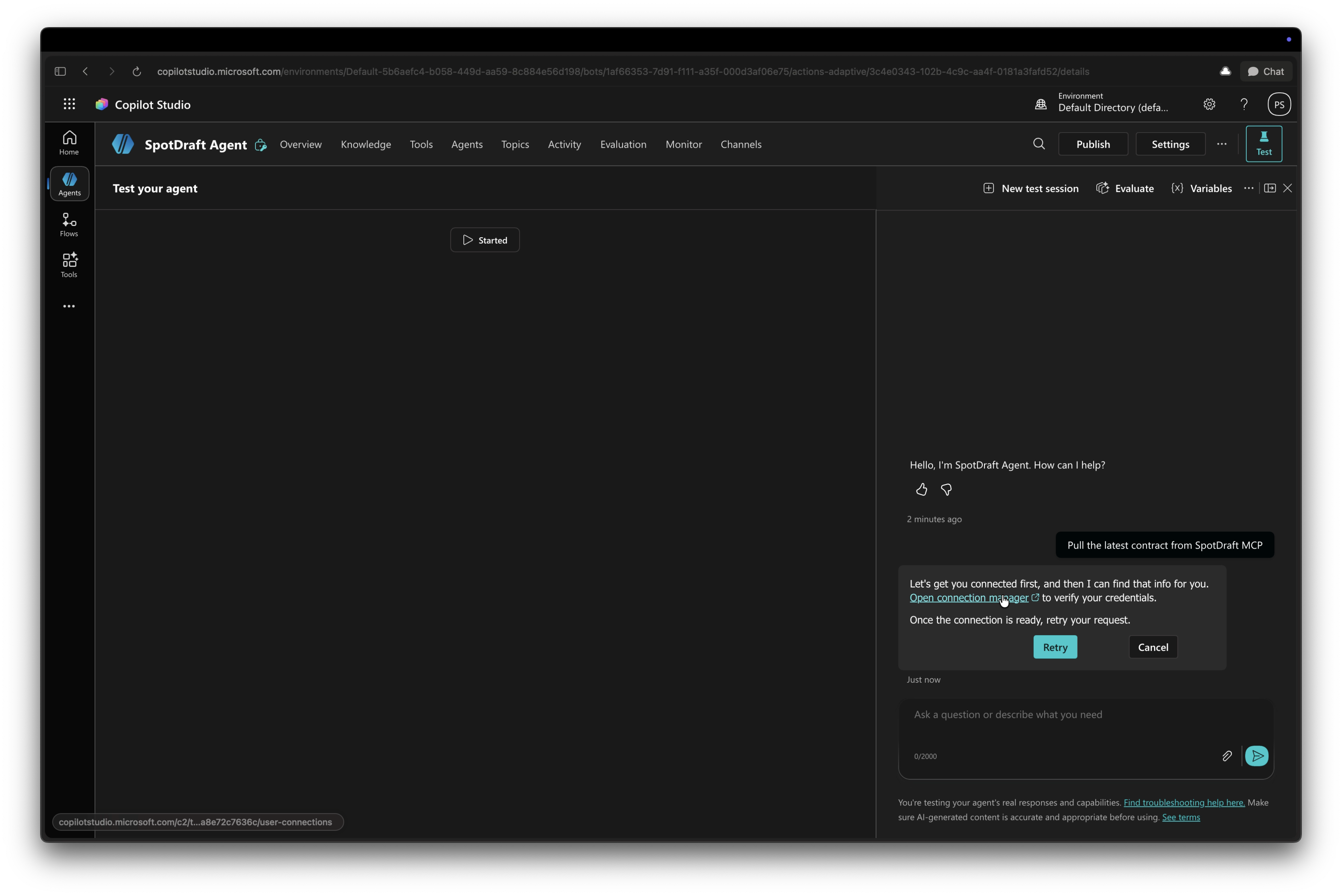Attach a file with paperclip icon
The width and height of the screenshot is (1342, 896).
(1226, 756)
